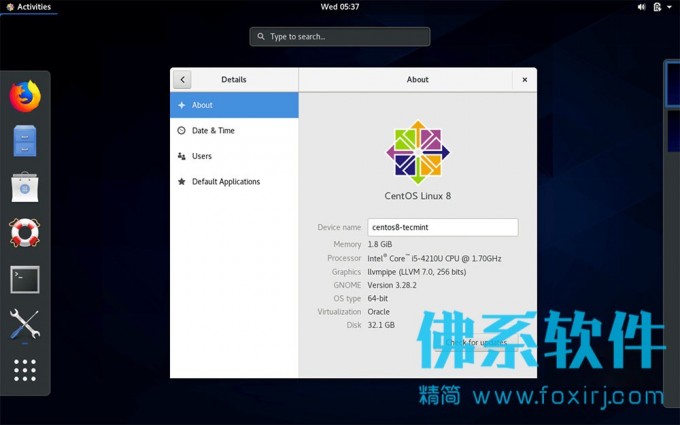Select Default Applications in sidebar
Viewport: 680px width, 425px height.
click(x=234, y=182)
